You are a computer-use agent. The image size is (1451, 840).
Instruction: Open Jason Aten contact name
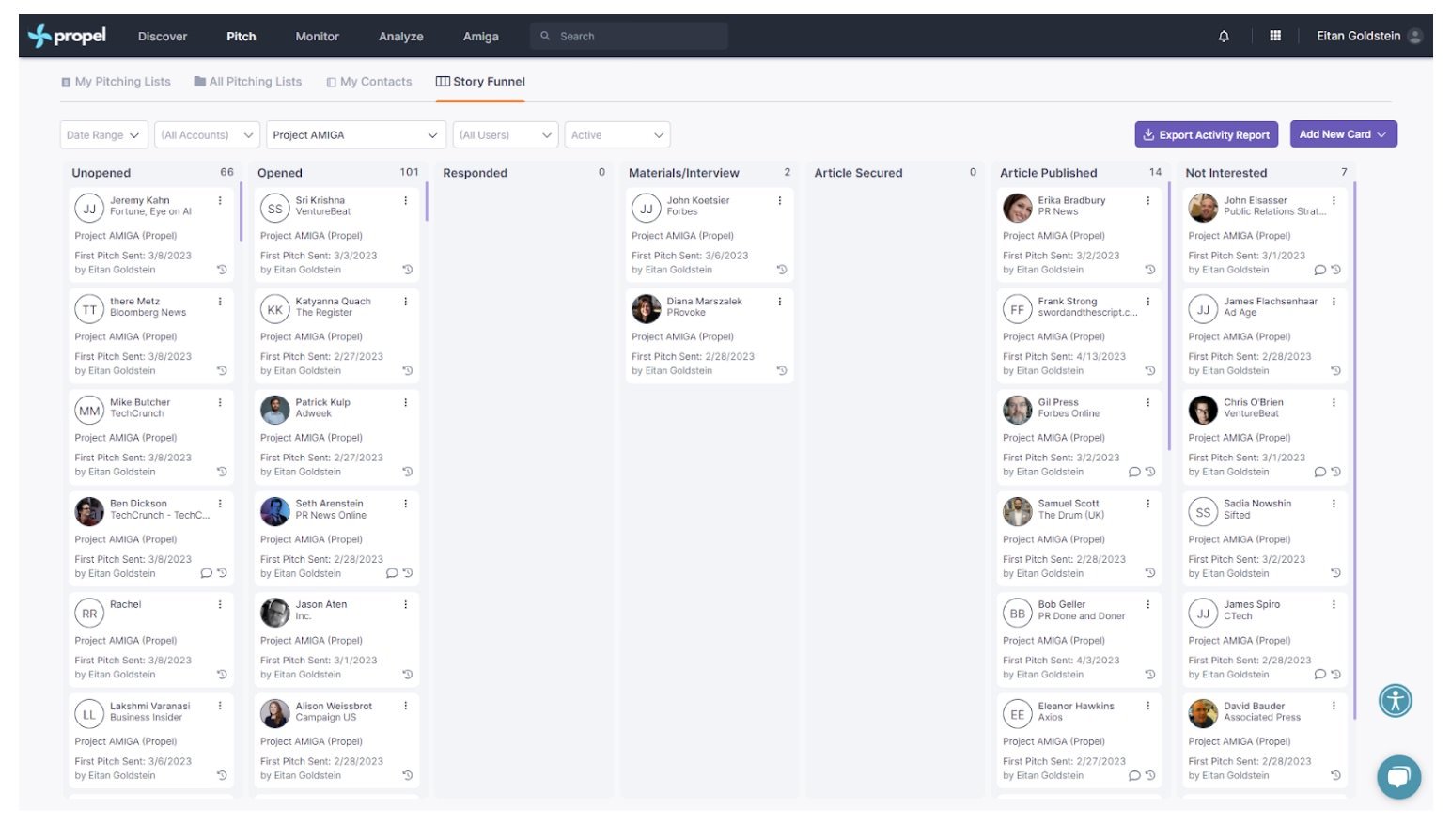[321, 604]
